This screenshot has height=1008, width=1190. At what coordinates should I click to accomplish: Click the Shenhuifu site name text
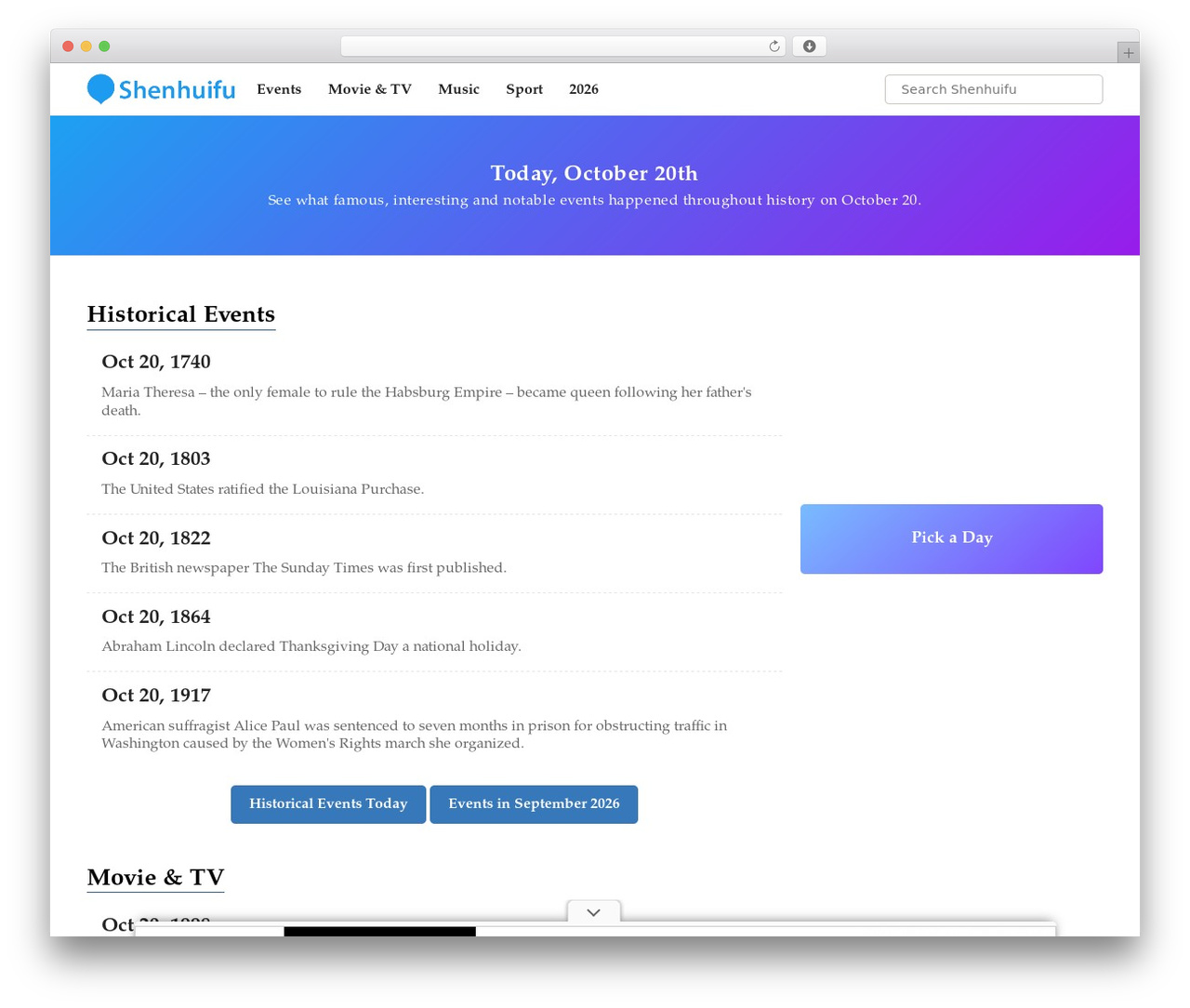coord(177,90)
